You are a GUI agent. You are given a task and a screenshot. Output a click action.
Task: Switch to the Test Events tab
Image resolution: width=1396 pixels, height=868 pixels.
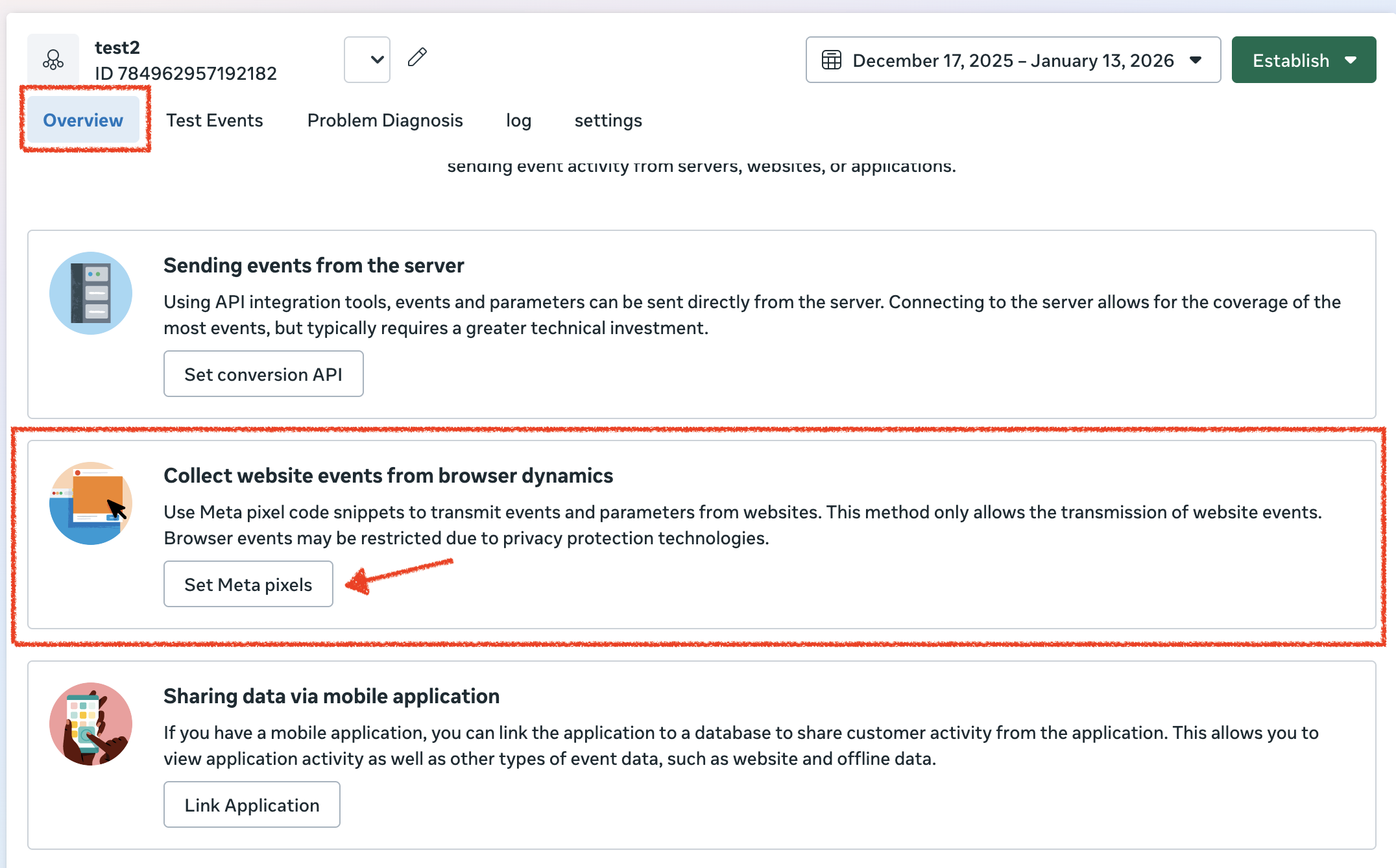214,120
